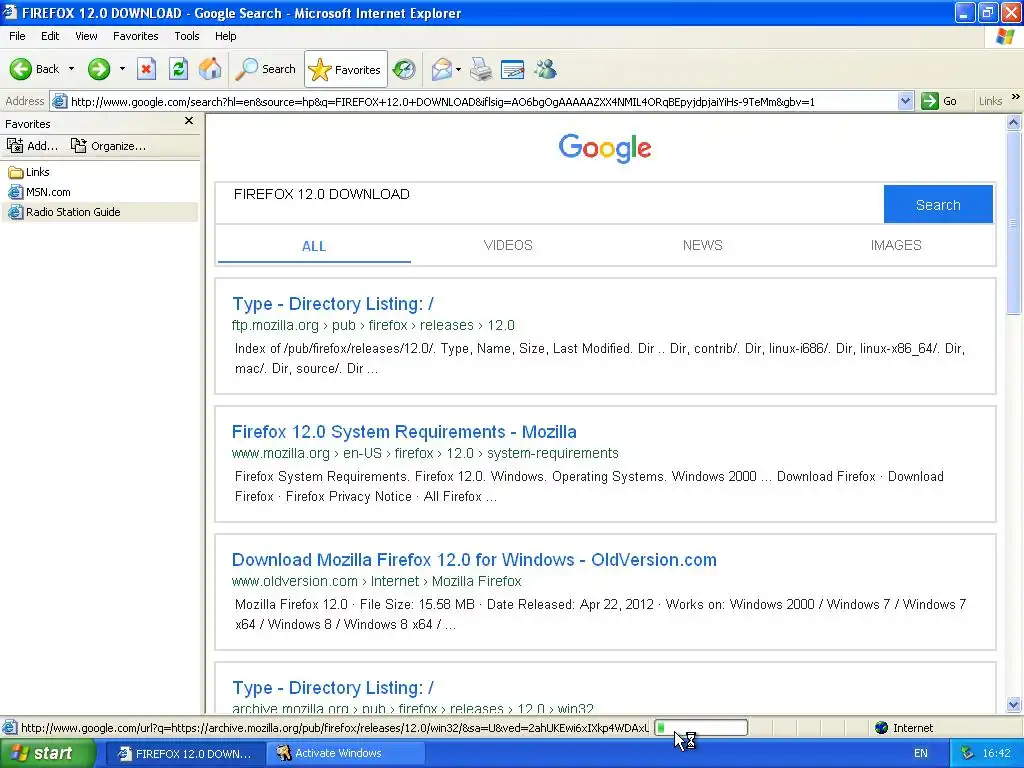Go back using the Back arrow button

[34, 69]
